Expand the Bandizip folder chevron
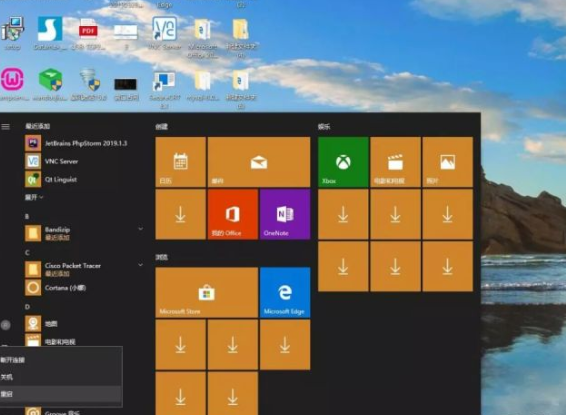Screen dimensions: 566x415 pyautogui.click(x=140, y=228)
